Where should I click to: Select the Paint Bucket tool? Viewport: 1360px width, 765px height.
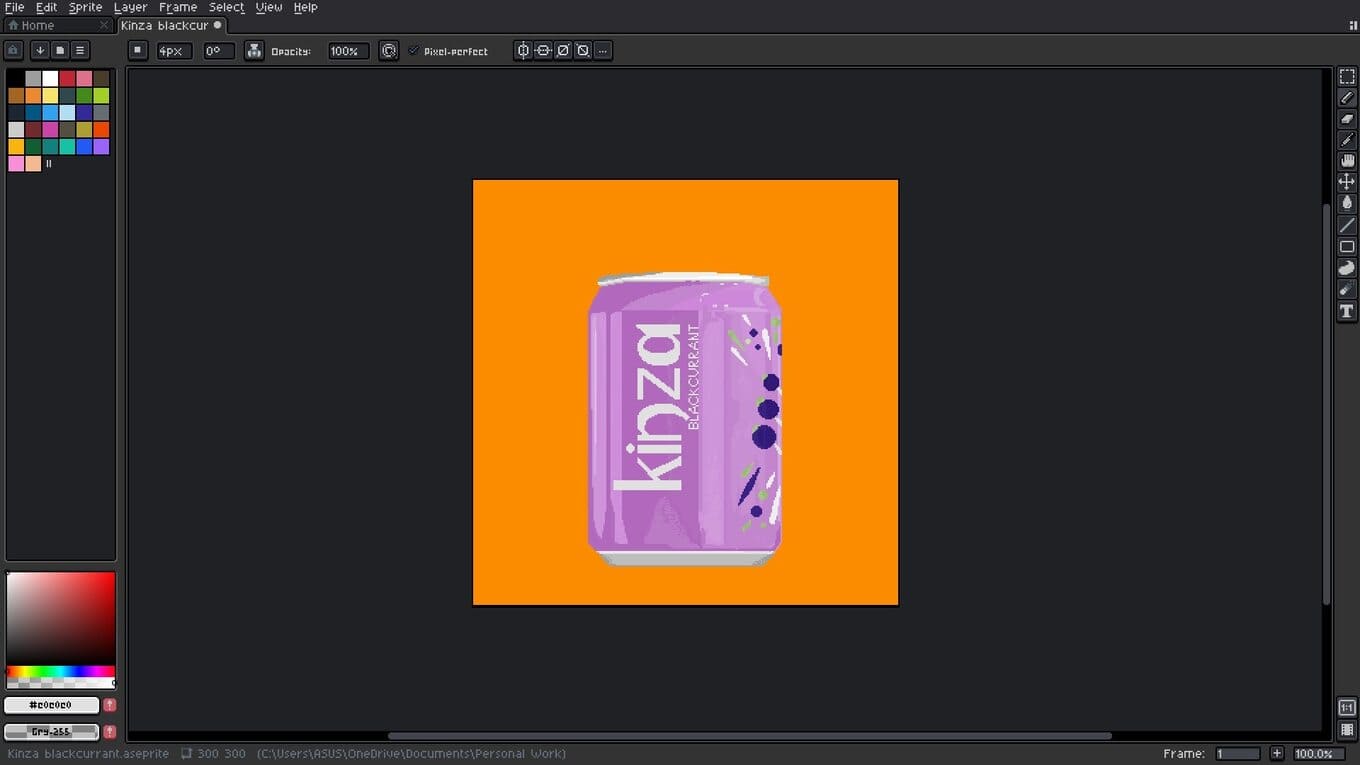1347,203
